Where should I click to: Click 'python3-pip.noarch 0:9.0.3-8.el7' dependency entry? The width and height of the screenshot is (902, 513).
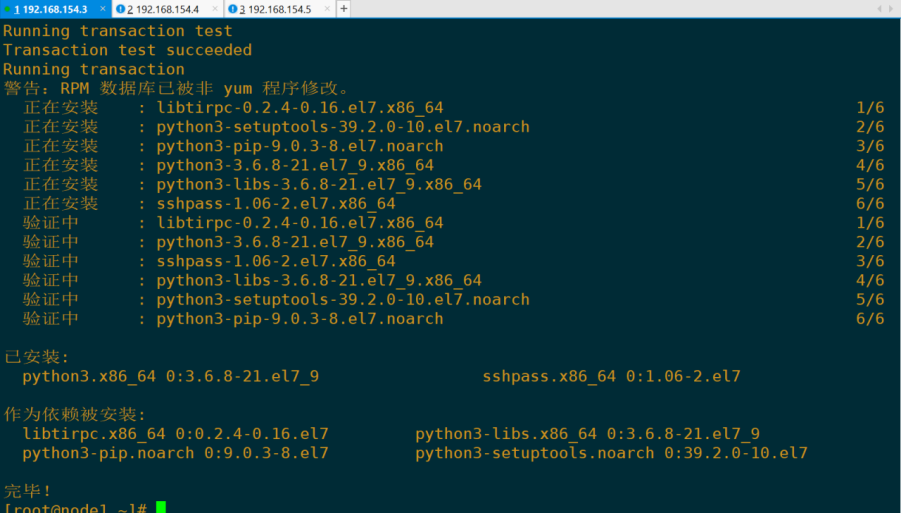click(x=175, y=453)
